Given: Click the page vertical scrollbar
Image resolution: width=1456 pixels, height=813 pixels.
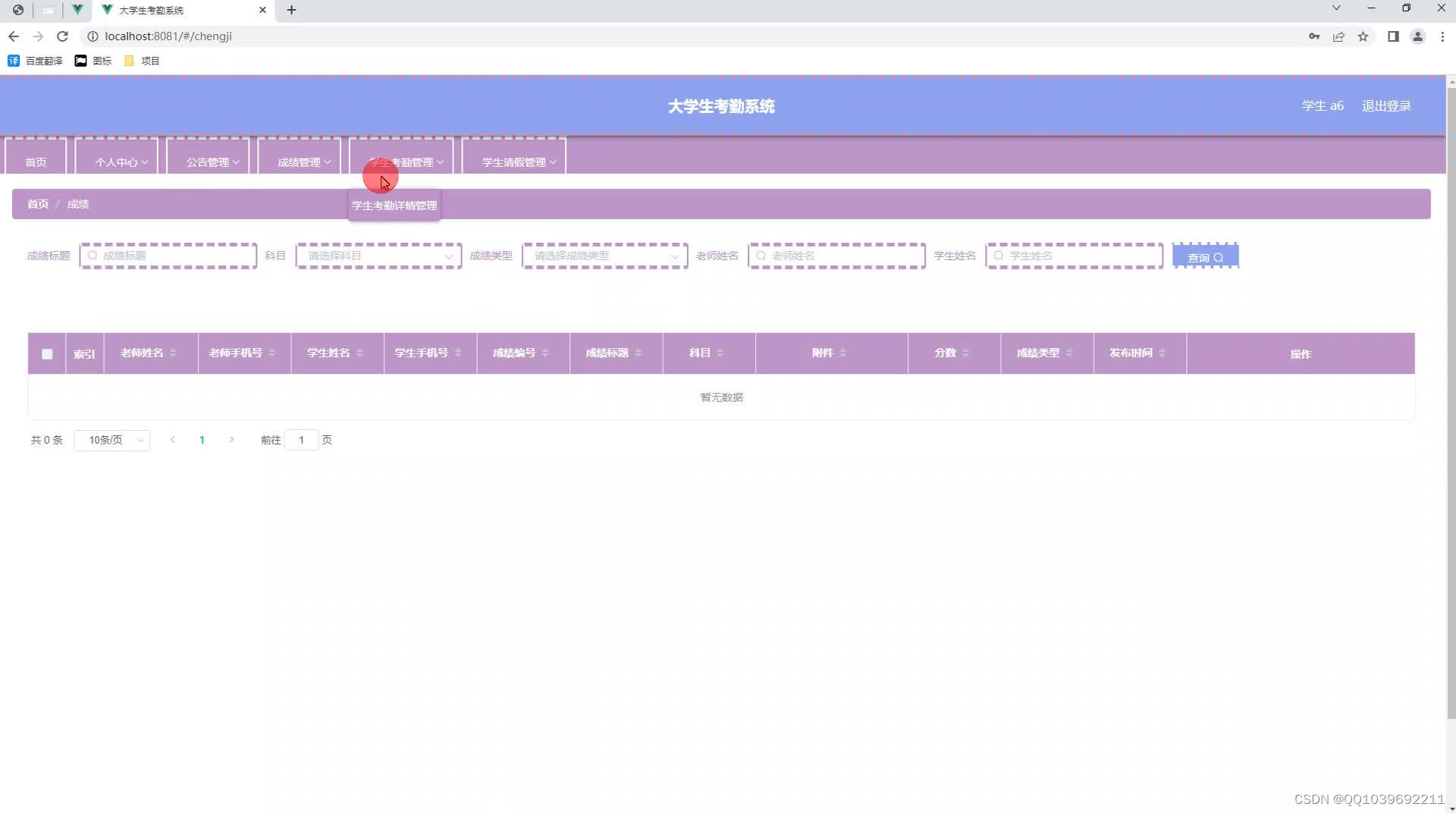Looking at the screenshot, I should point(1451,402).
